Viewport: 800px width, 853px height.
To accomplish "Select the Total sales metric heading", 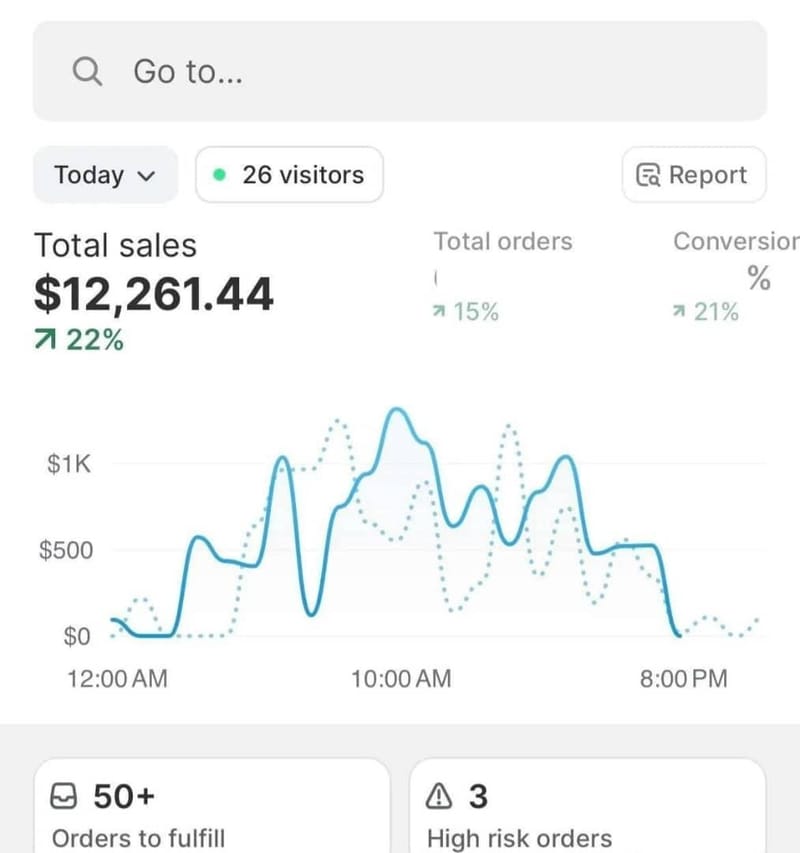I will point(115,245).
